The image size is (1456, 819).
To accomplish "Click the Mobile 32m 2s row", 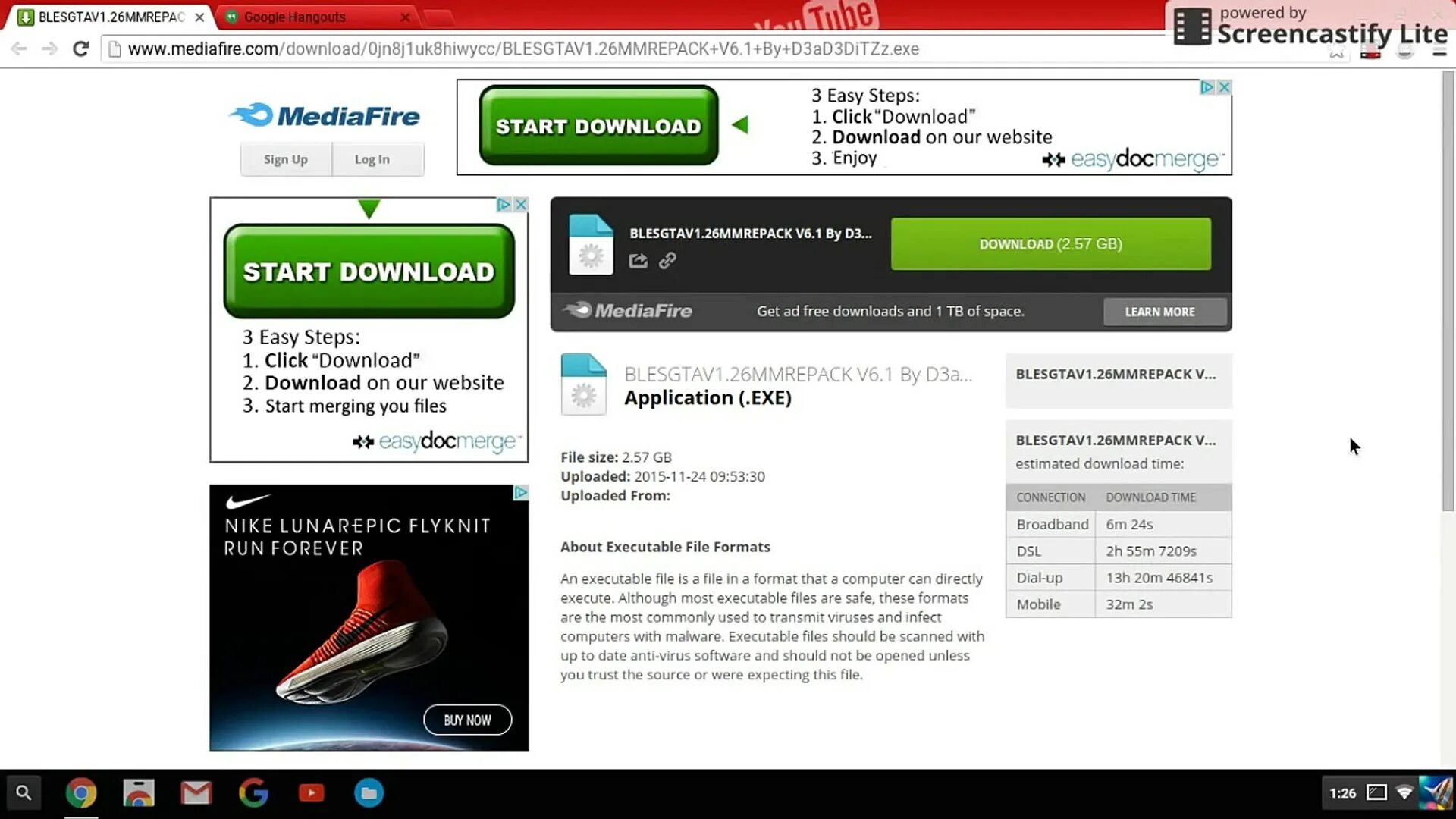I will coord(1119,604).
